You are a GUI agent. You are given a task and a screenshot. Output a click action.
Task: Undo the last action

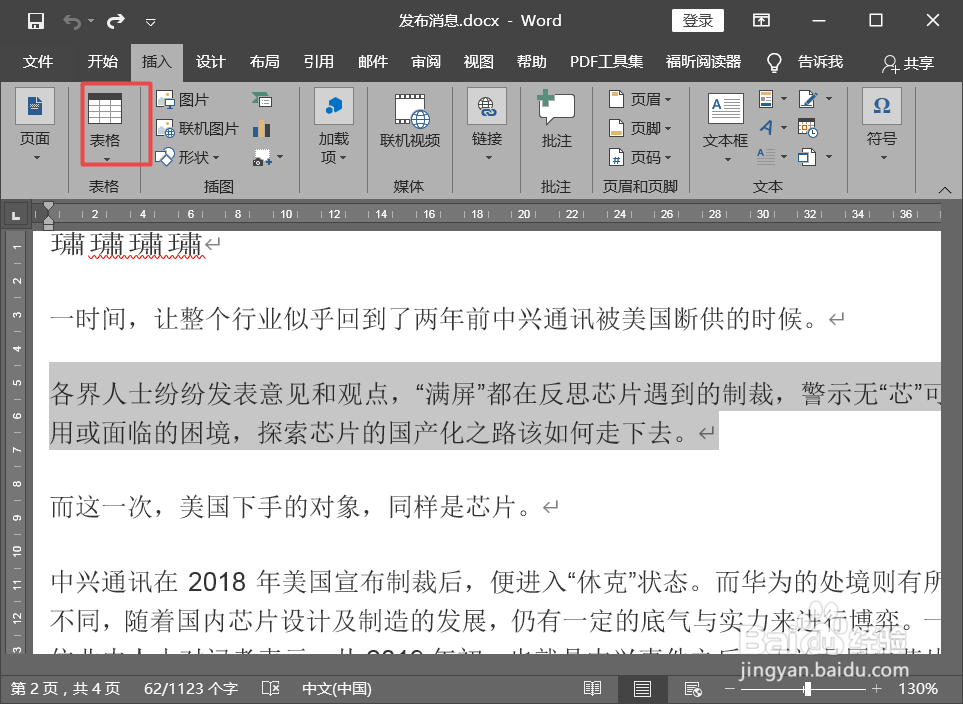pos(72,22)
